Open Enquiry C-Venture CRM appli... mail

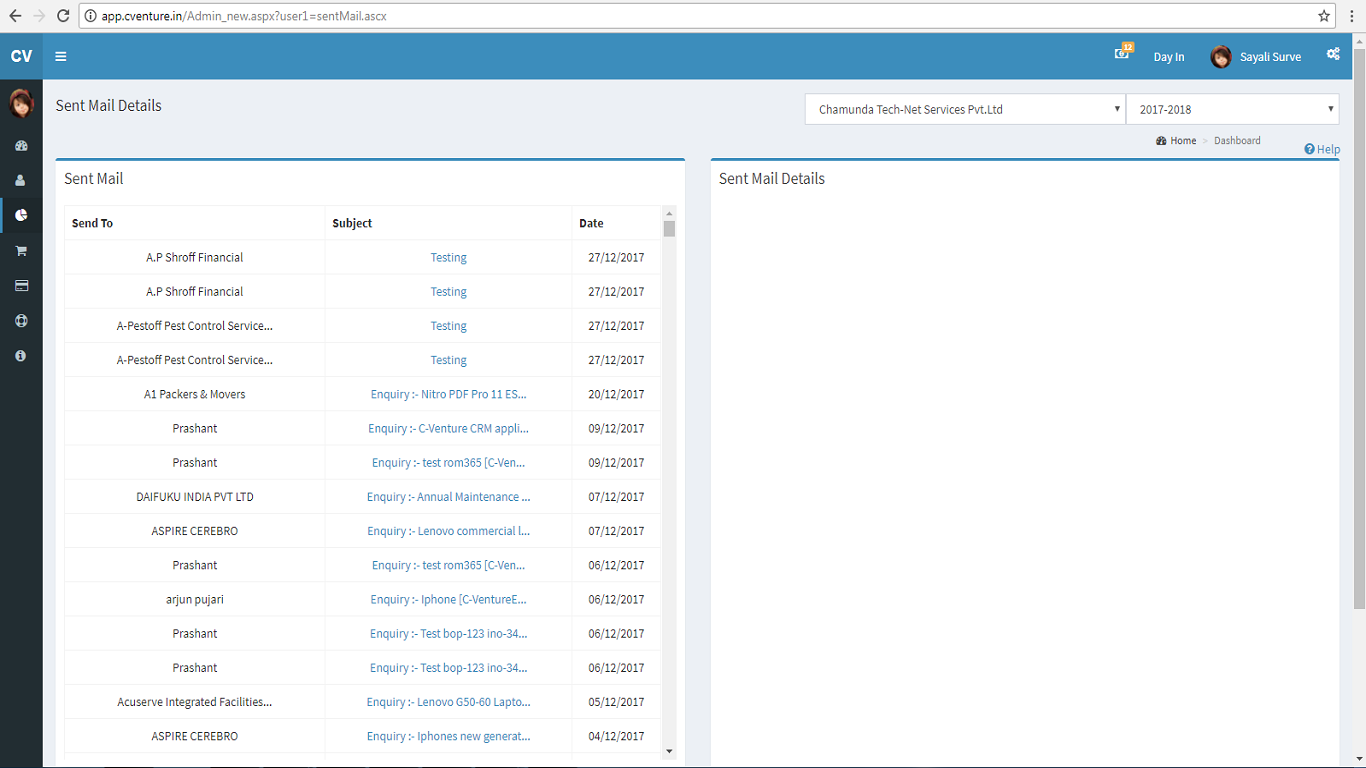(448, 429)
